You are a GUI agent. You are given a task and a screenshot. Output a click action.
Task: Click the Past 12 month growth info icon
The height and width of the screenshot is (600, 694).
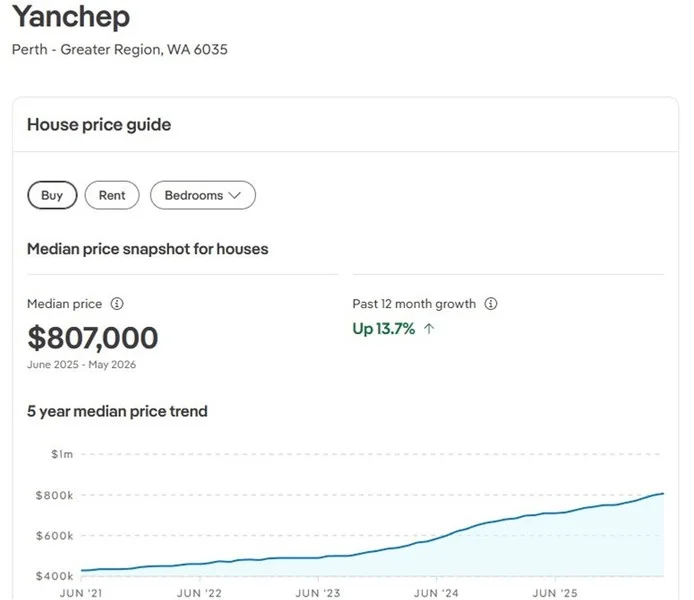point(491,304)
